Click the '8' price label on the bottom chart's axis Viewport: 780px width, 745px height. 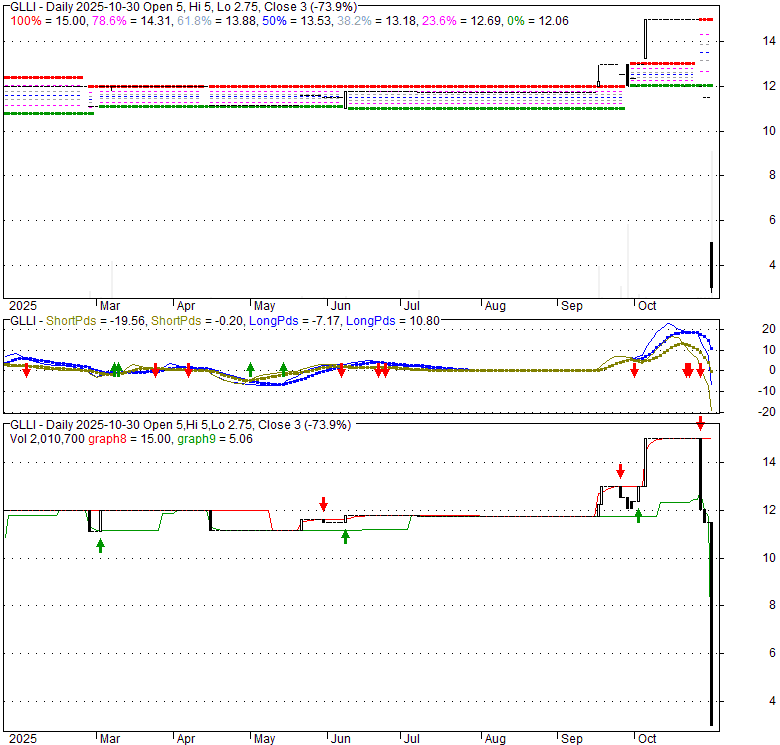772,605
